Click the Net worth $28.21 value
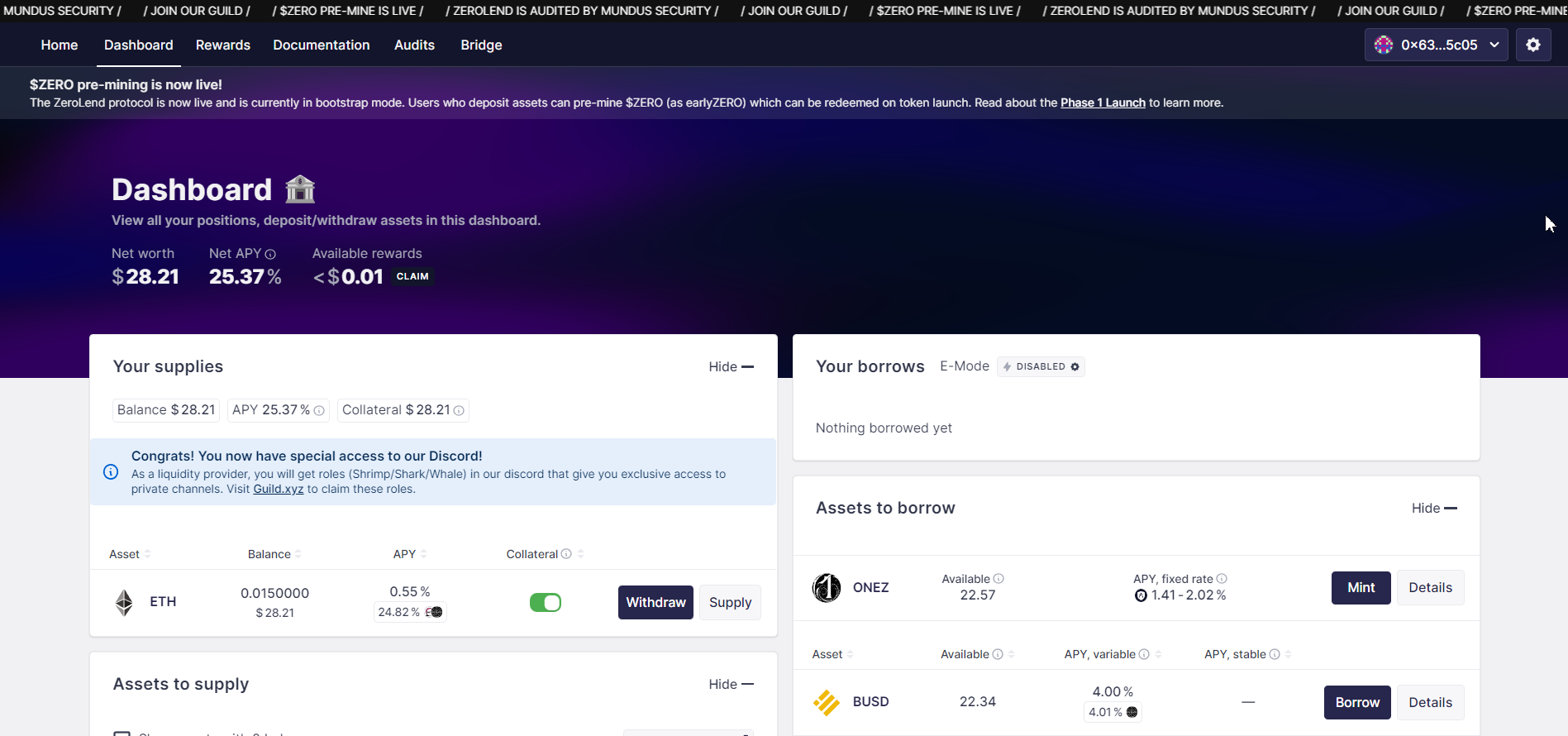Viewport: 1568px width, 736px height. pos(145,277)
